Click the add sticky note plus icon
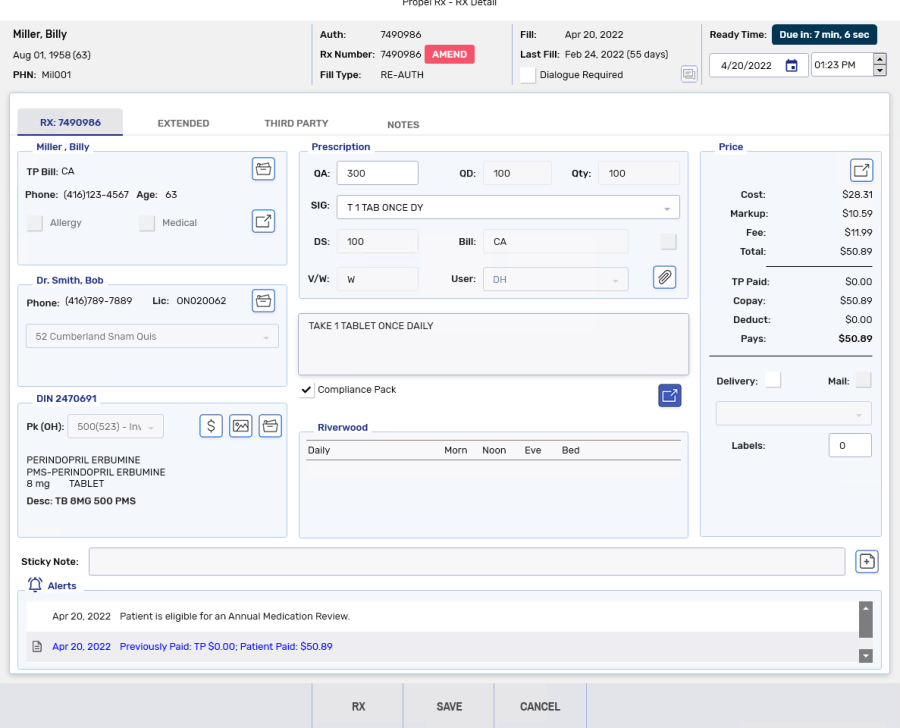900x728 pixels. (866, 561)
